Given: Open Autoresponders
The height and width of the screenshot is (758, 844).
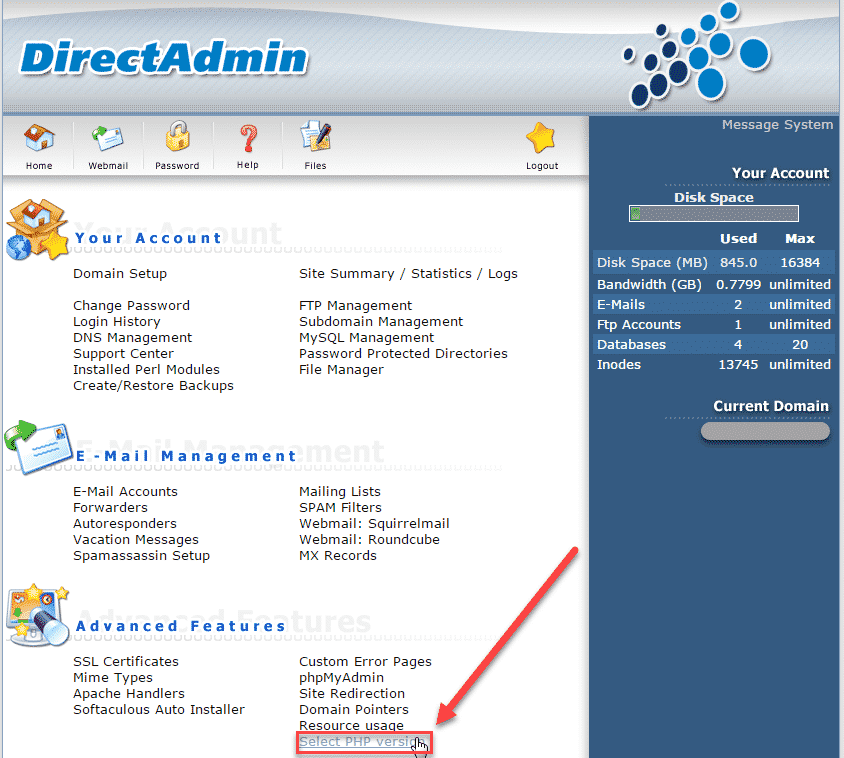Looking at the screenshot, I should point(125,523).
